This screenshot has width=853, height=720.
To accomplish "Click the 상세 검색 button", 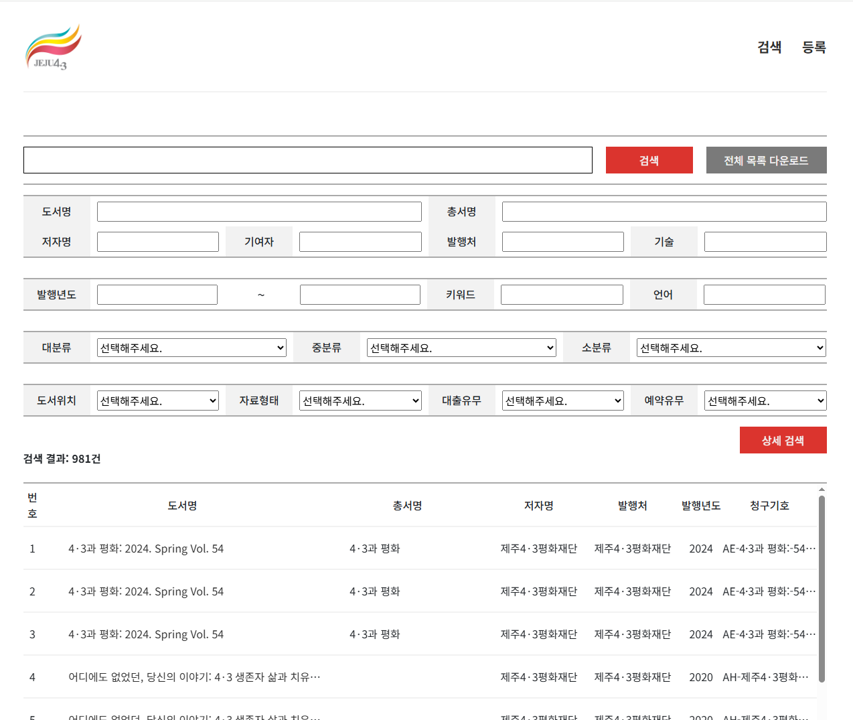I will coord(782,440).
